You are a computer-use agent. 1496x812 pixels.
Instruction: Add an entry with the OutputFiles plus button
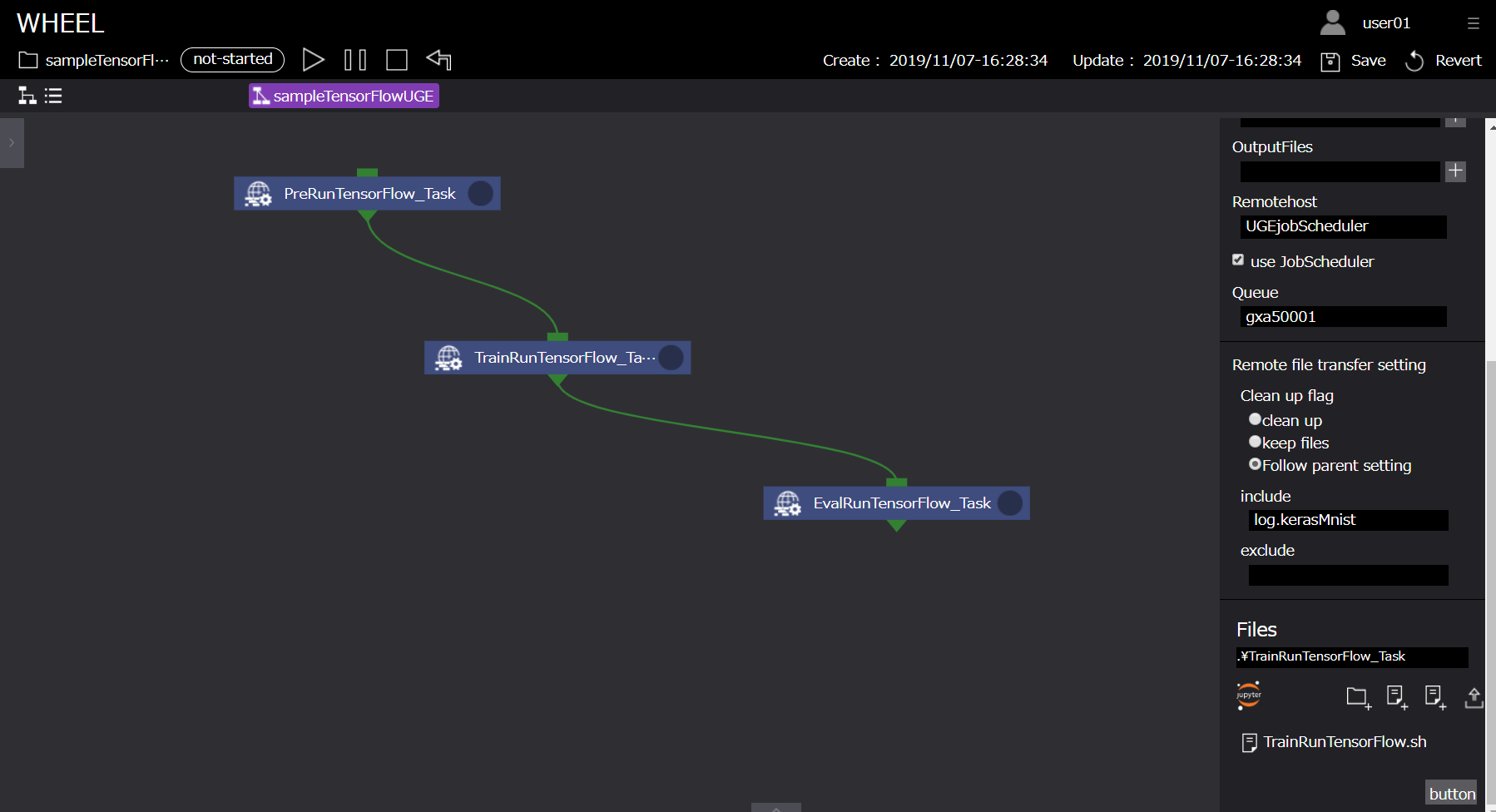[1455, 171]
